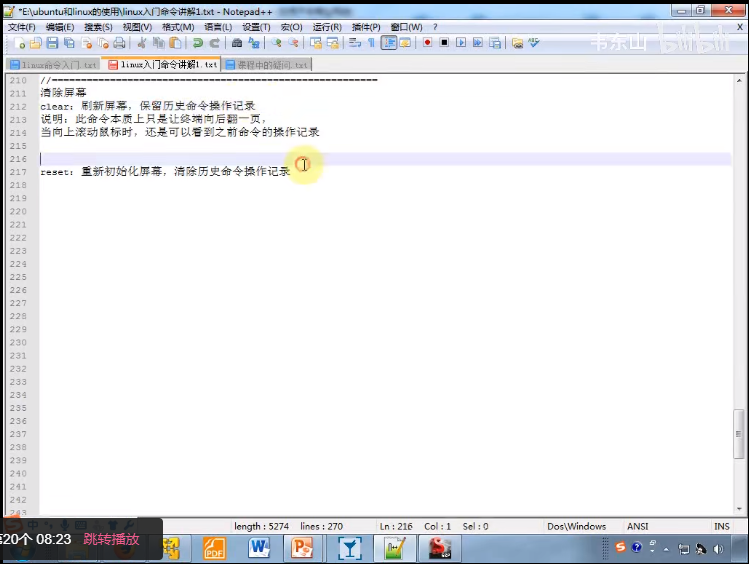Viewport: 749px width, 564px height.
Task: Click the Notepad++ taskbar button
Action: point(395,548)
